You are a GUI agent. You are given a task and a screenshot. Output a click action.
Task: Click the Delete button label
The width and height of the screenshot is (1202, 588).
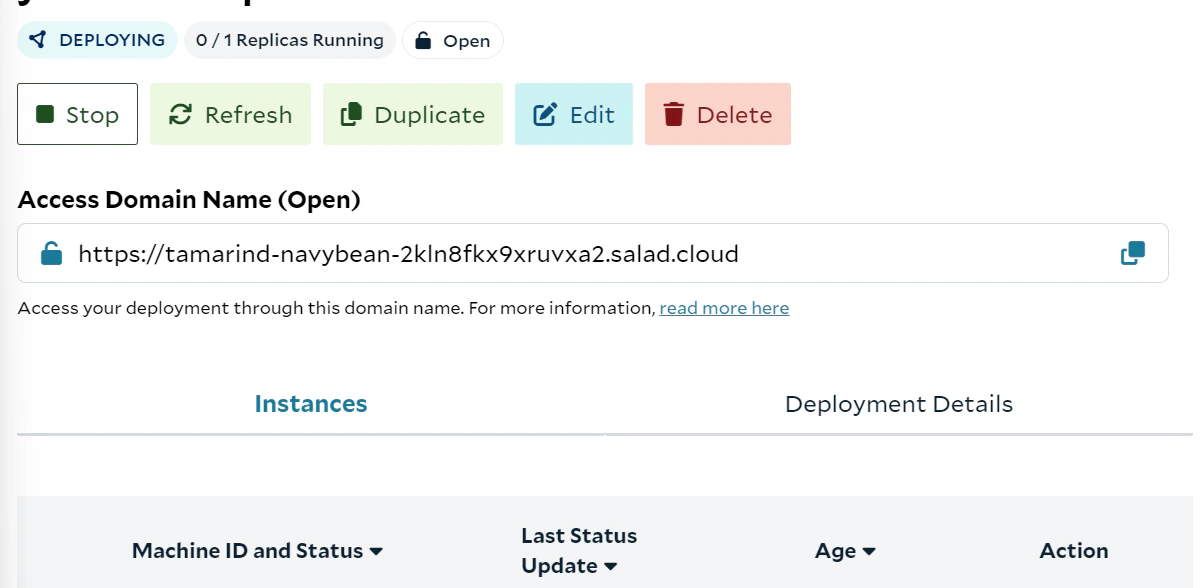click(735, 115)
